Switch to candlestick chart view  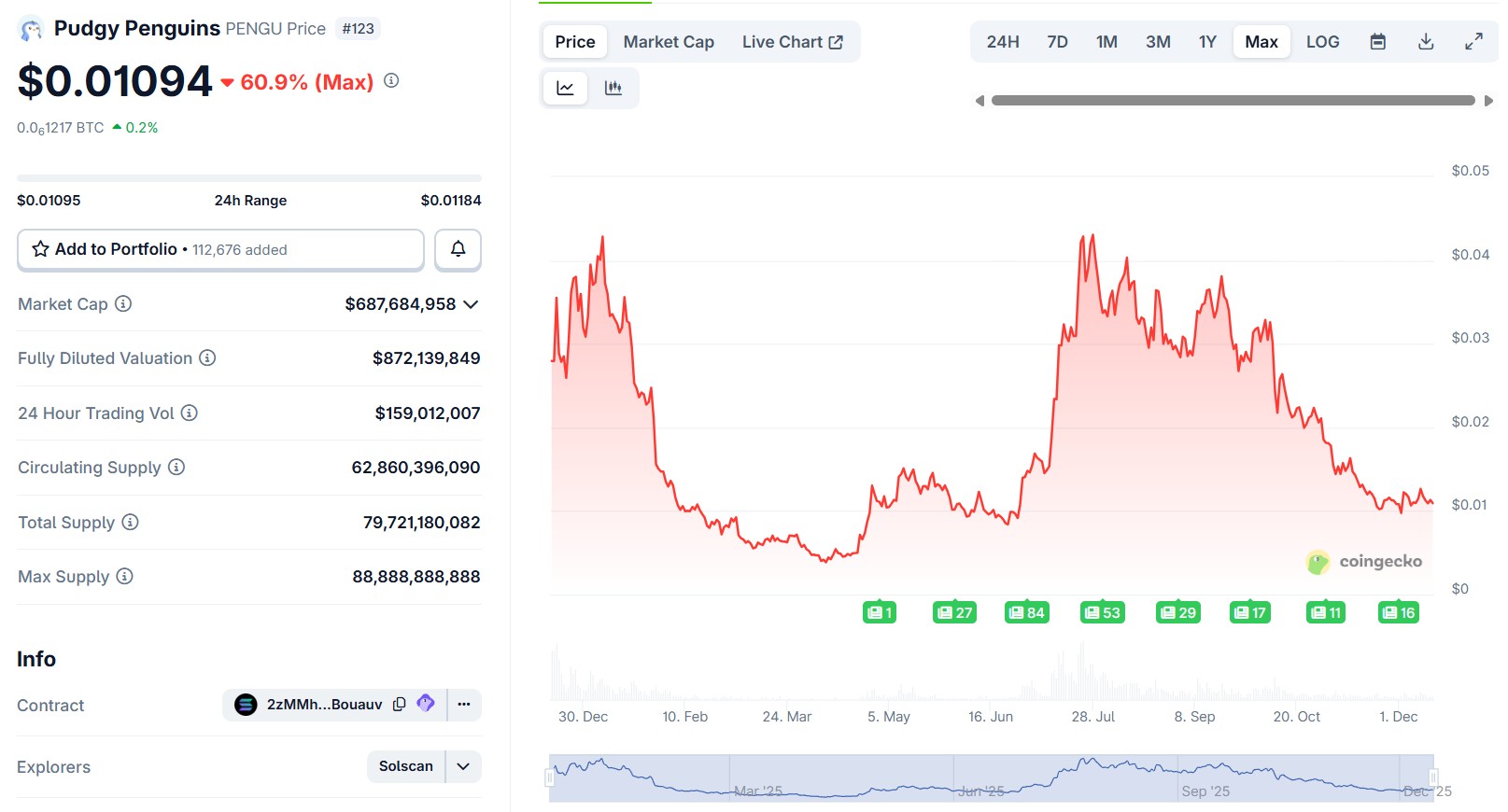pos(613,88)
